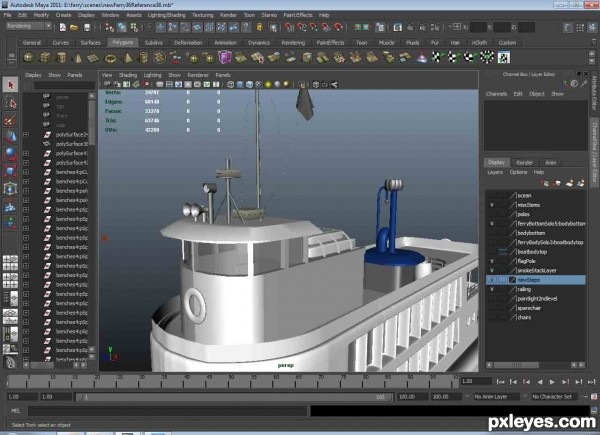600x435 pixels.
Task: Create a polygon cylinder from the shelf
Action: point(61,58)
